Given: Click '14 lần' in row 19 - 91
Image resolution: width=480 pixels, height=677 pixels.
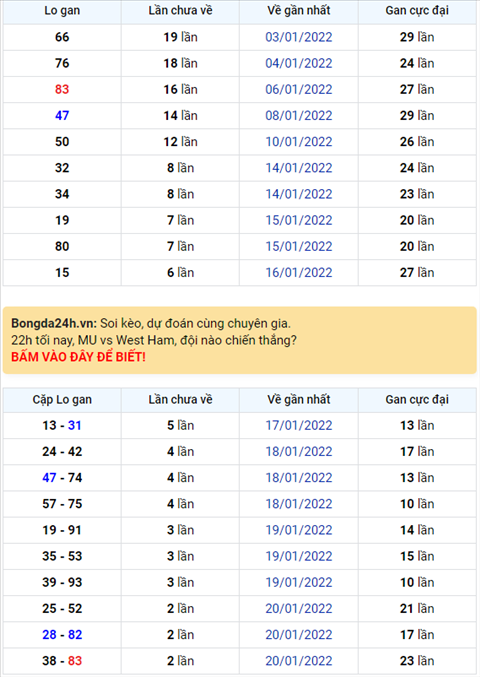Looking at the screenshot, I should [417, 530].
